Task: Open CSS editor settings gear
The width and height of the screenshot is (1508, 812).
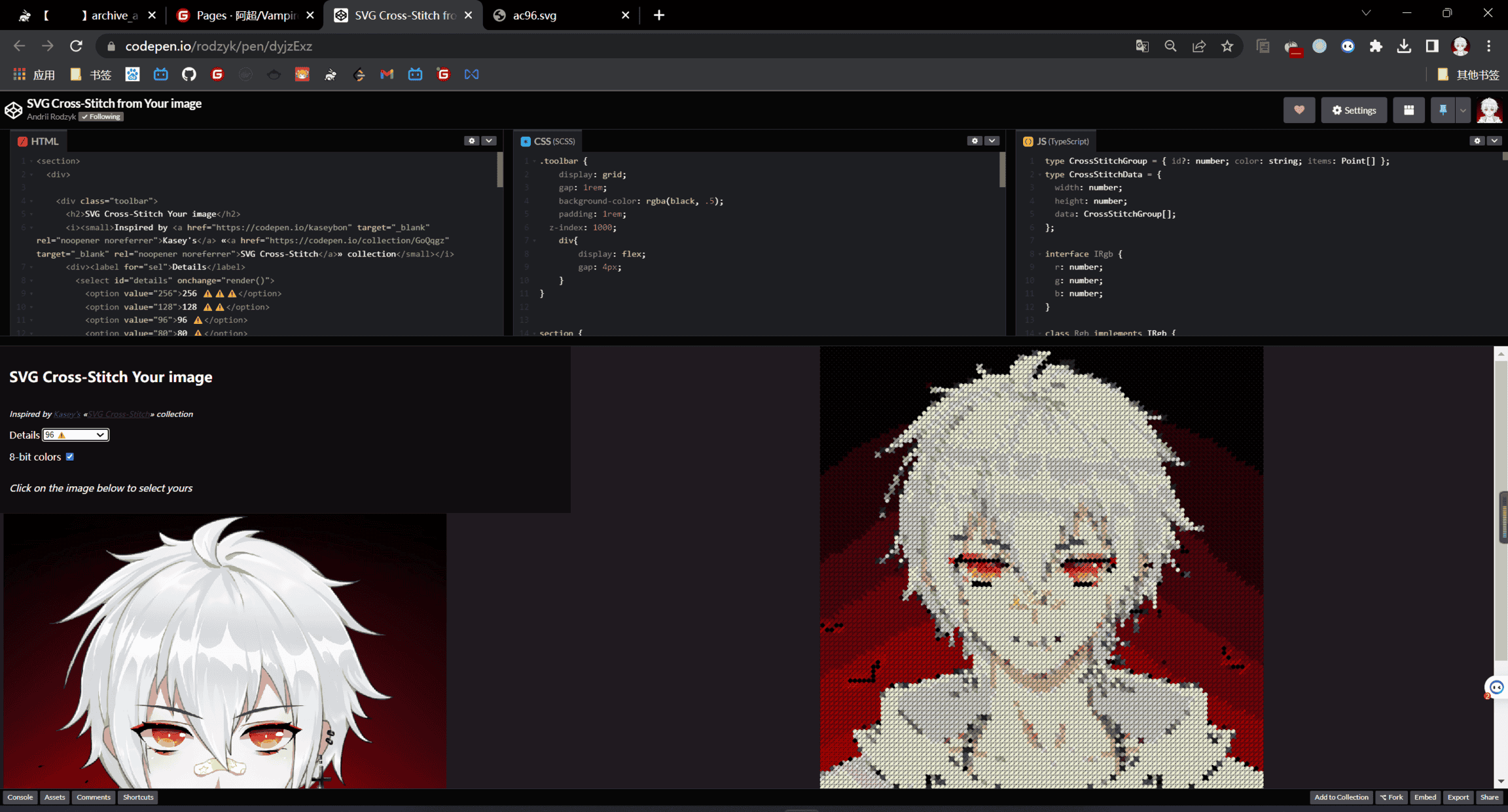Action: (975, 141)
